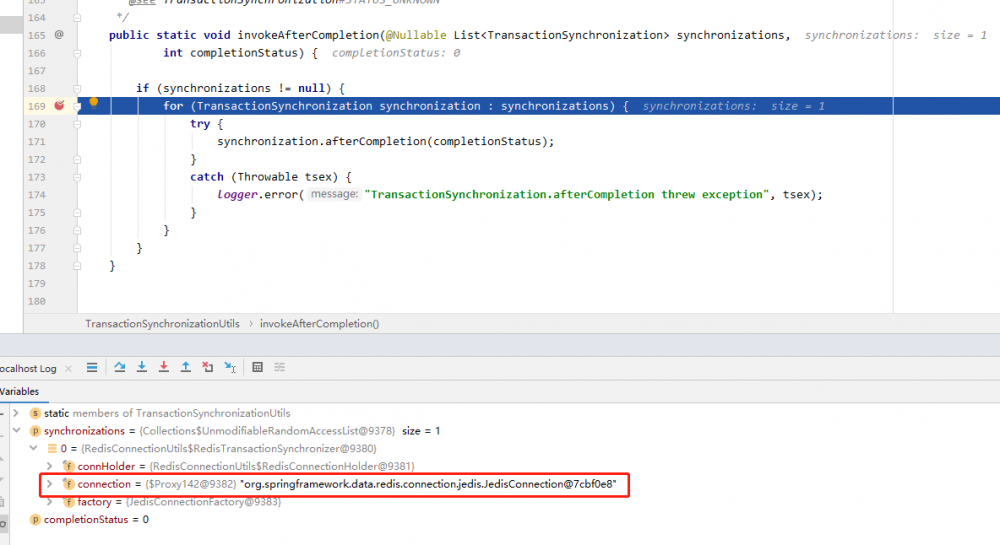Viewport: 1000px width, 545px height.
Task: Click fold end marker at line 177
Action: click(x=77, y=249)
